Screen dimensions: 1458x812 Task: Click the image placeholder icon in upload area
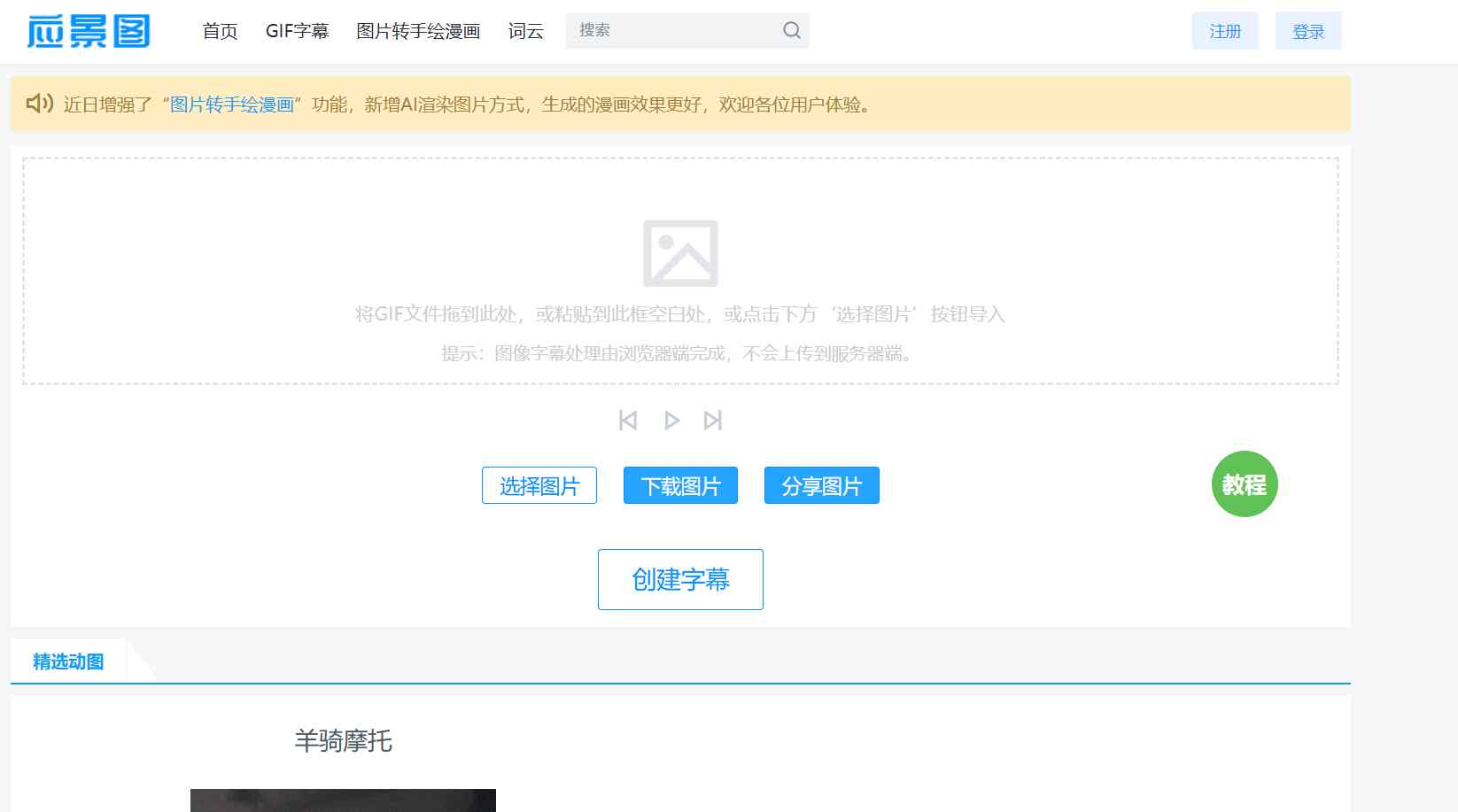tap(680, 251)
